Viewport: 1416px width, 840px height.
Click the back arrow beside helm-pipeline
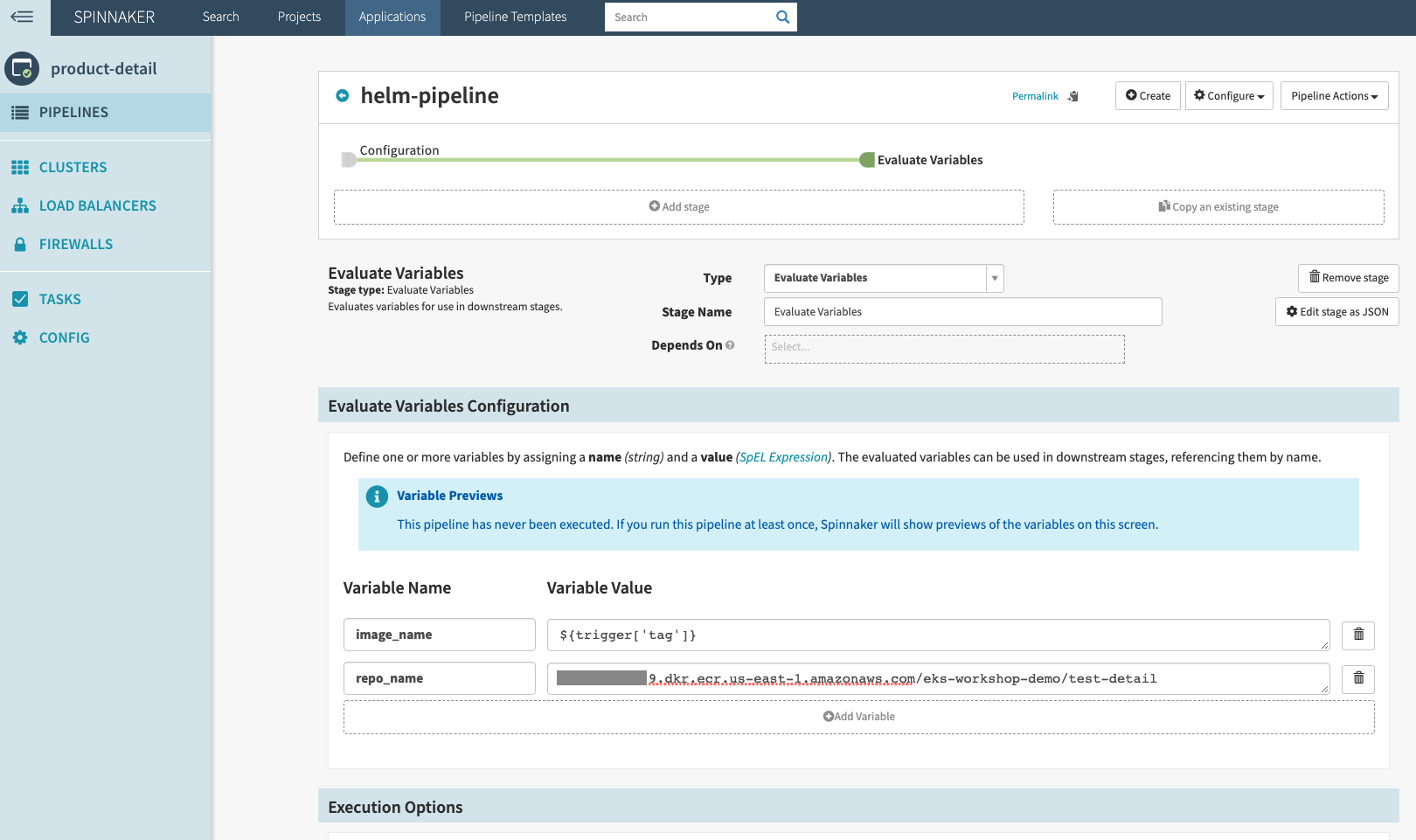342,96
